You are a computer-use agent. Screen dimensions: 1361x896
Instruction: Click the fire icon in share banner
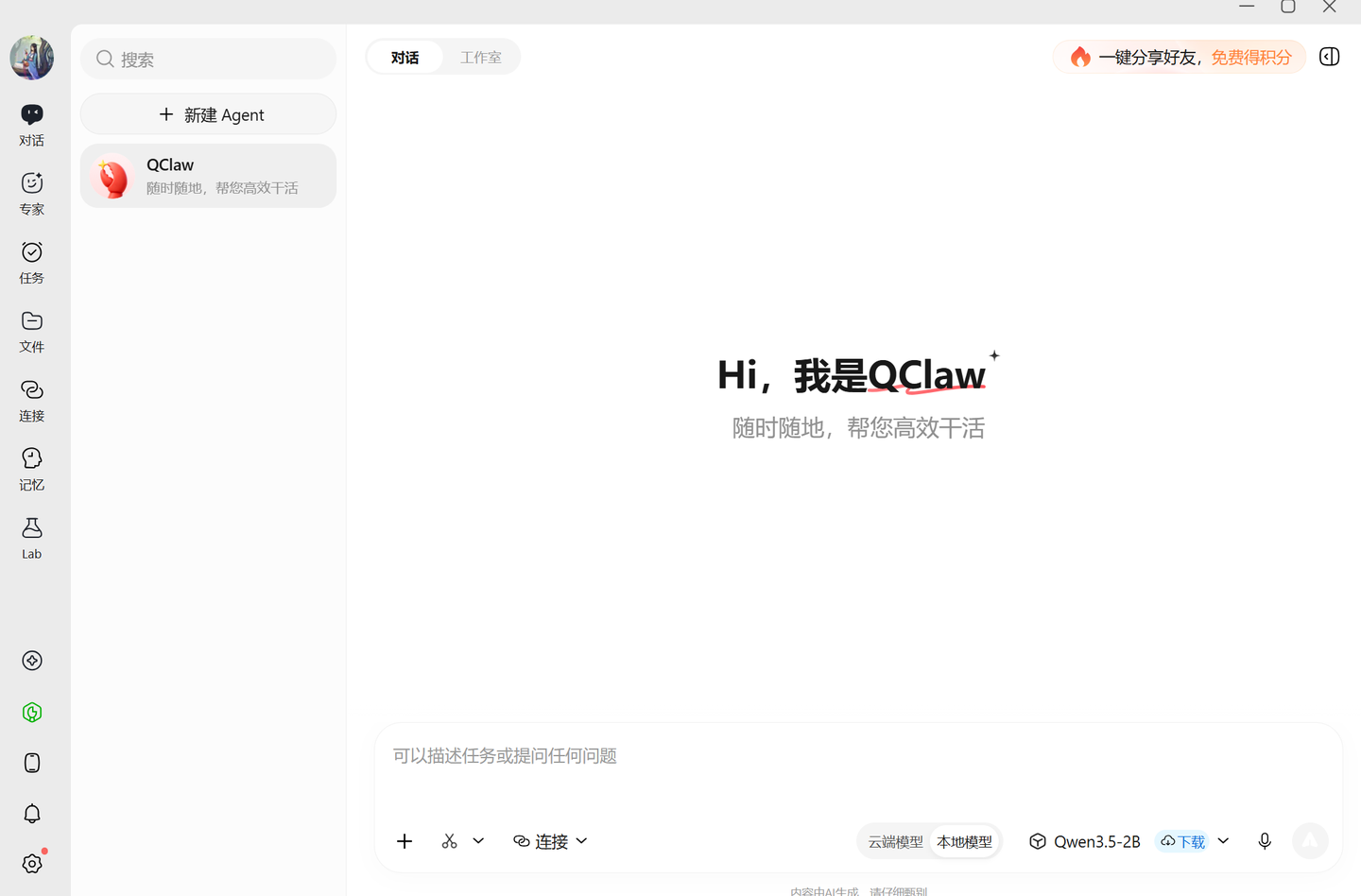(1080, 57)
